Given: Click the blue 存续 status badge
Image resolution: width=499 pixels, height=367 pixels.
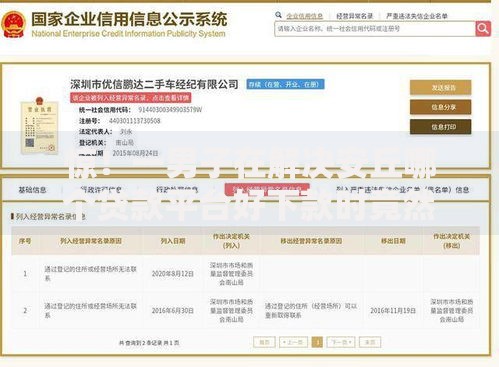Looking at the screenshot, I should [285, 84].
